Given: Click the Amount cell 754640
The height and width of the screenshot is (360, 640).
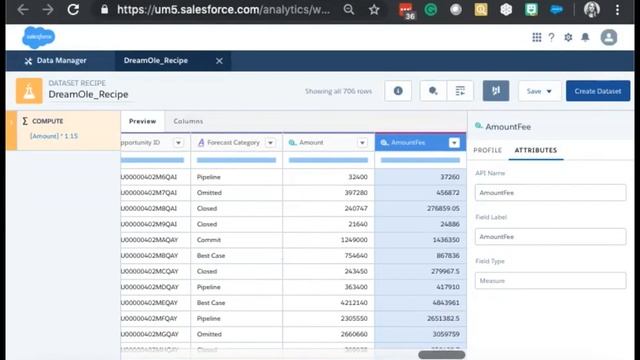Looking at the screenshot, I should pyautogui.click(x=328, y=256).
